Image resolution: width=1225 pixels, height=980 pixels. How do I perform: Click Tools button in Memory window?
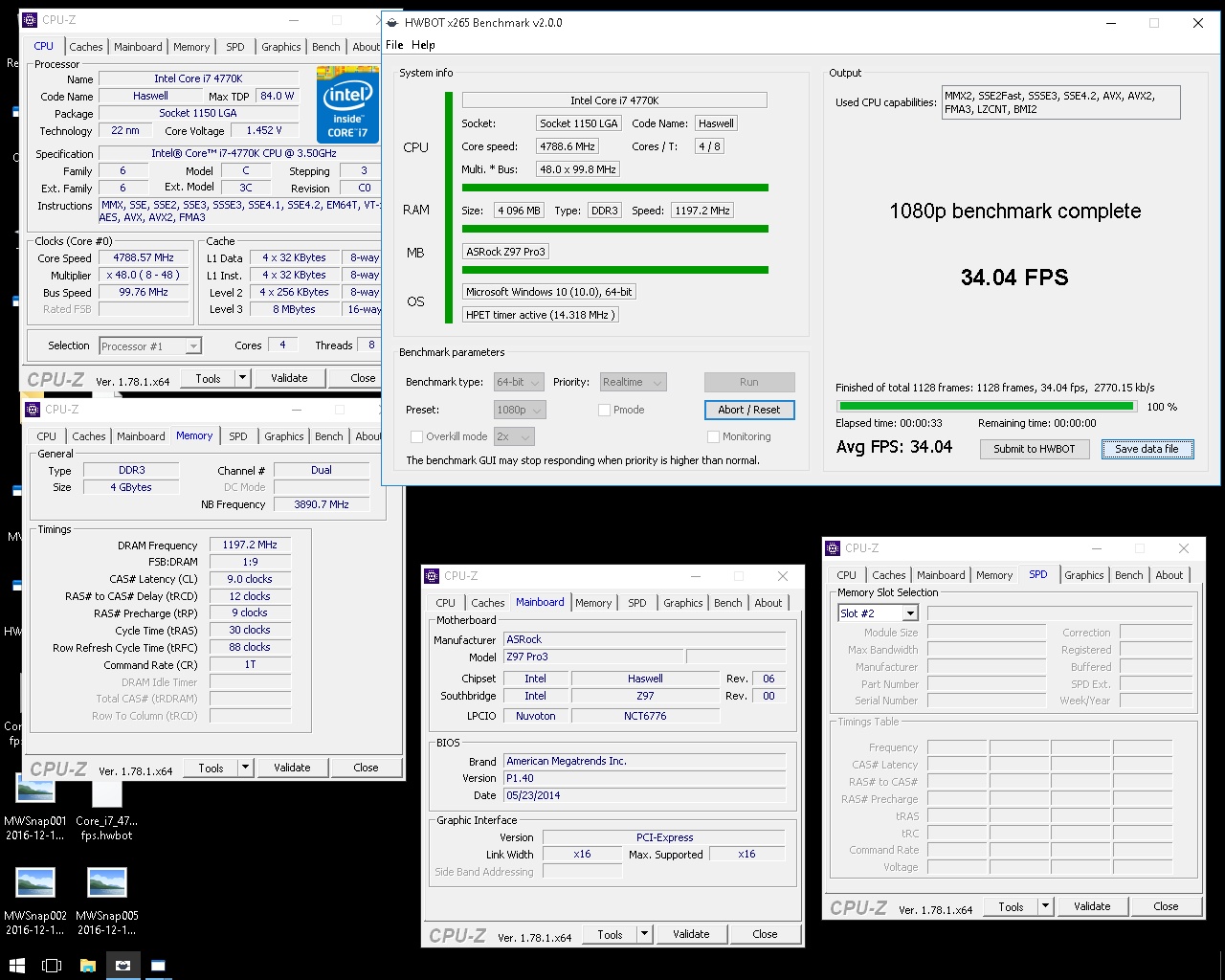211,768
